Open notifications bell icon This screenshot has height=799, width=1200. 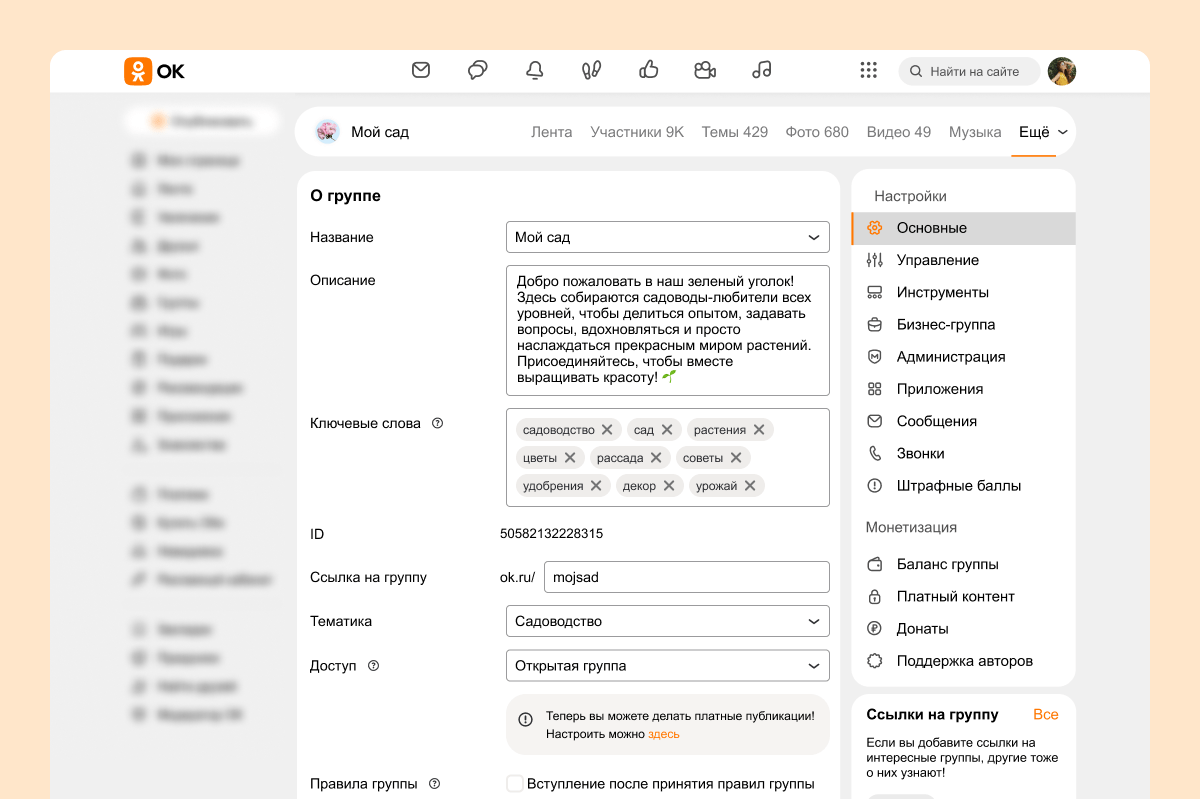pyautogui.click(x=535, y=70)
